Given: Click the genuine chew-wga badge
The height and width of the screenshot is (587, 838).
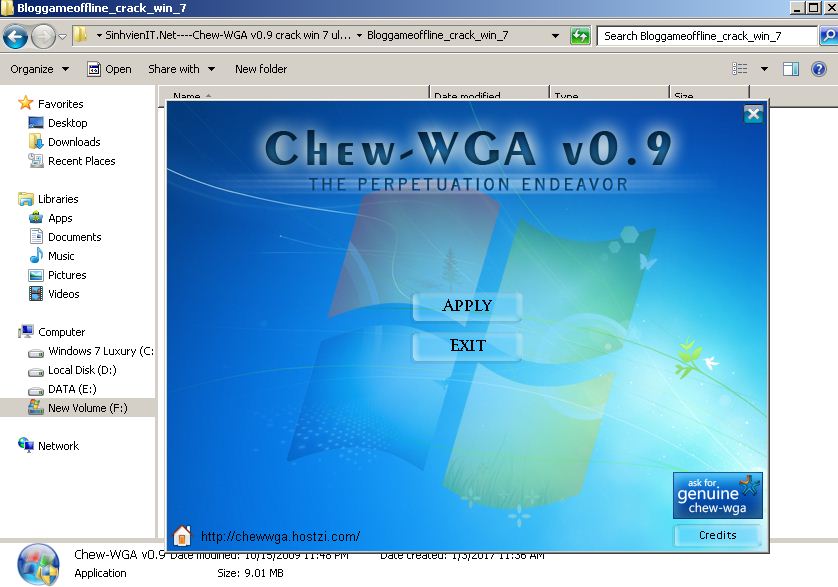Looking at the screenshot, I should [x=716, y=493].
